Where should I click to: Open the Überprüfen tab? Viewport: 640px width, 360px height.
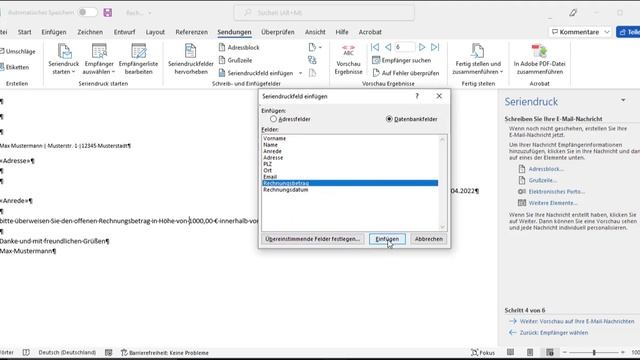[x=278, y=32]
